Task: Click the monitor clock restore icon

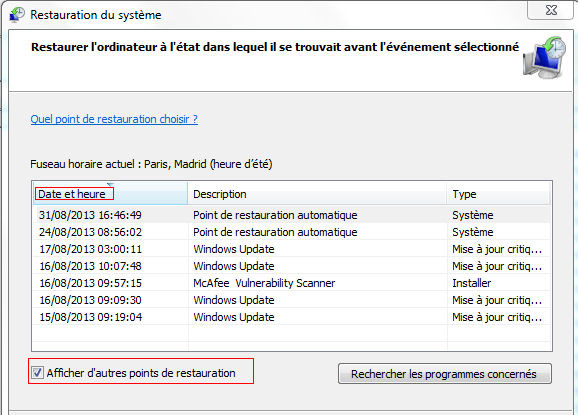Action: pos(544,57)
